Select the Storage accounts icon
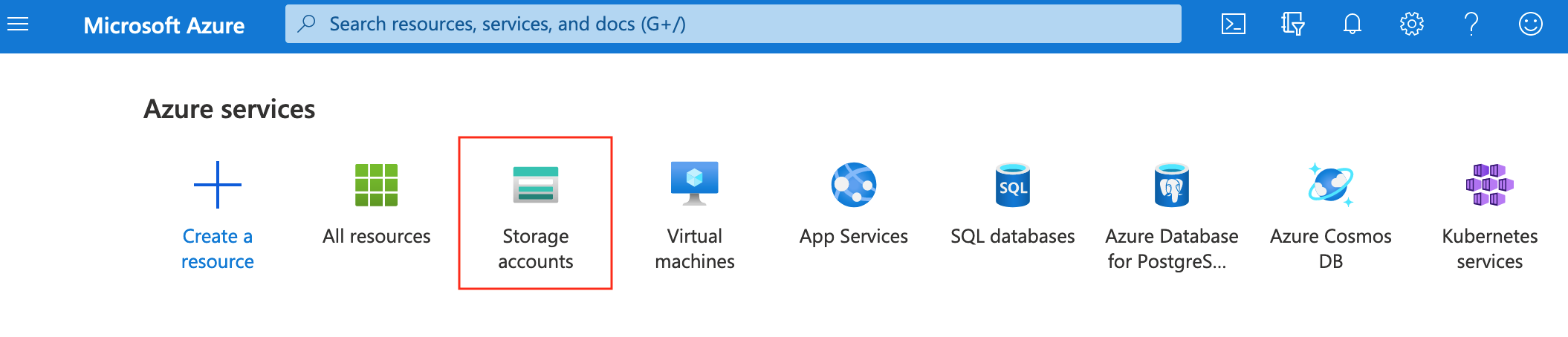 coord(536,185)
